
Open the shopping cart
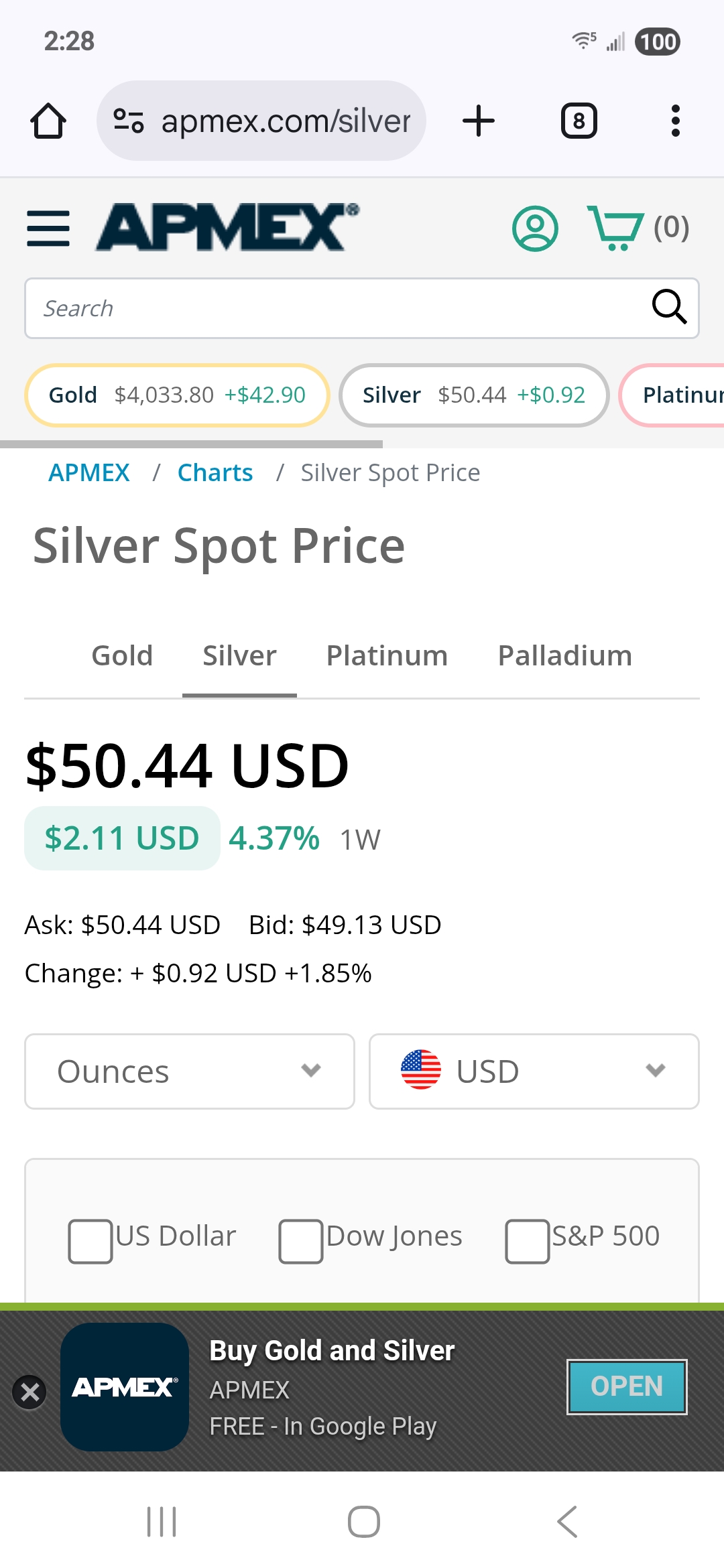coord(615,228)
